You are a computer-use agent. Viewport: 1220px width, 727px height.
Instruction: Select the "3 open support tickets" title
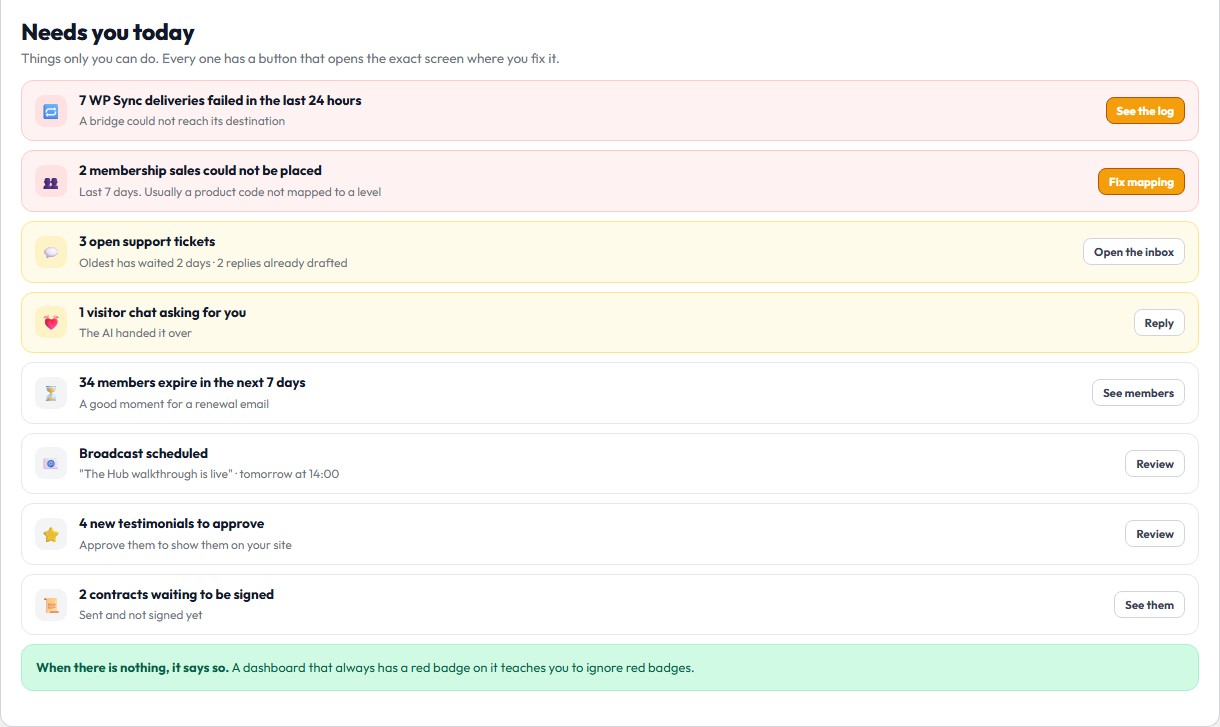click(147, 241)
